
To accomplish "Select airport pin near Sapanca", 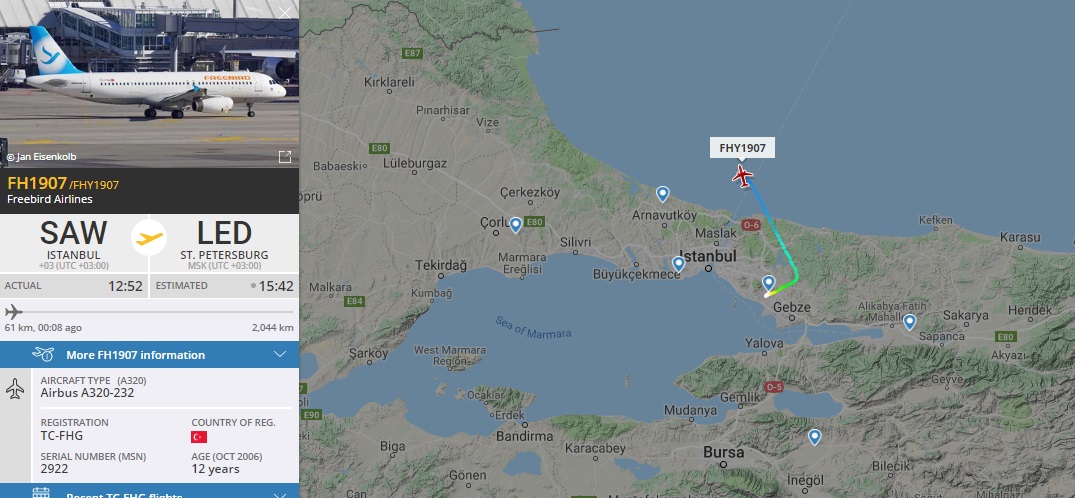I will pos(909,322).
